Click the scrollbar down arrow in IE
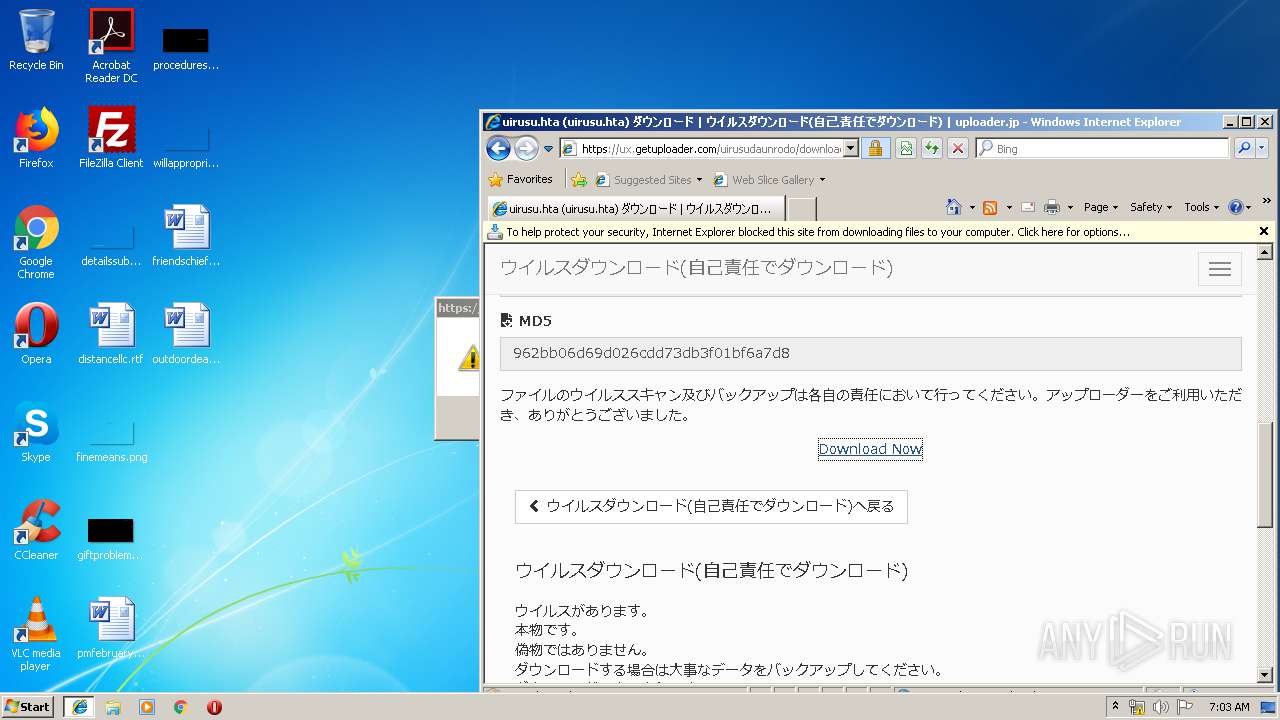The image size is (1280, 720). pos(1265,676)
